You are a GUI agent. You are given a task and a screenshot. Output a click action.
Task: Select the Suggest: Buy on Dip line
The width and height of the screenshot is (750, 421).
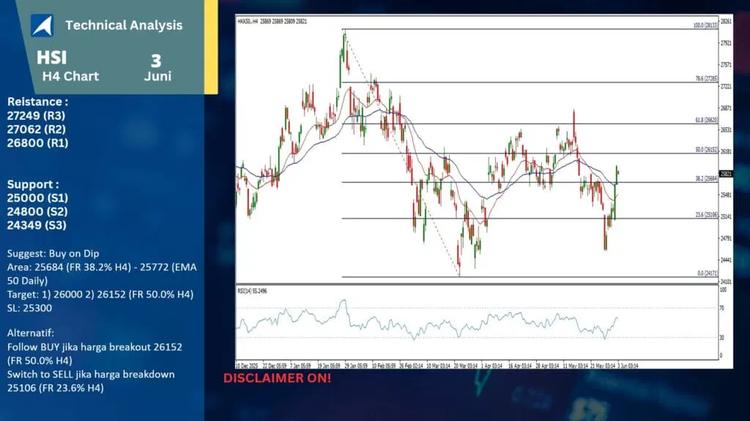coord(53,254)
